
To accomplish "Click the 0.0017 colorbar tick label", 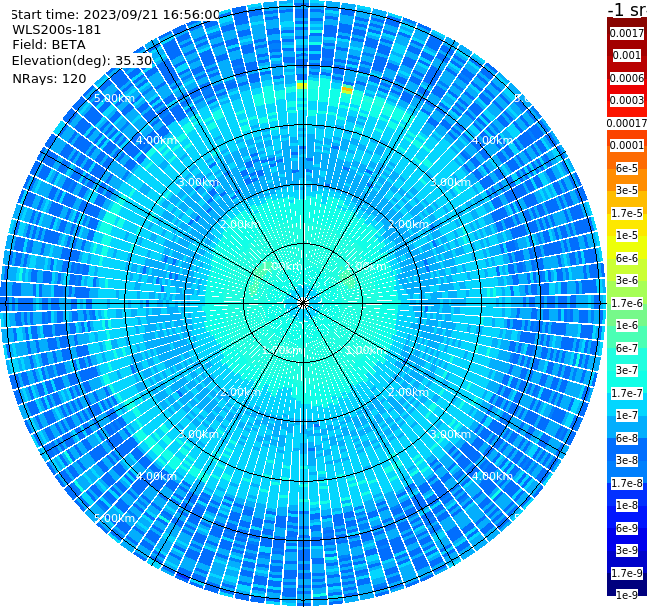I will point(627,33).
